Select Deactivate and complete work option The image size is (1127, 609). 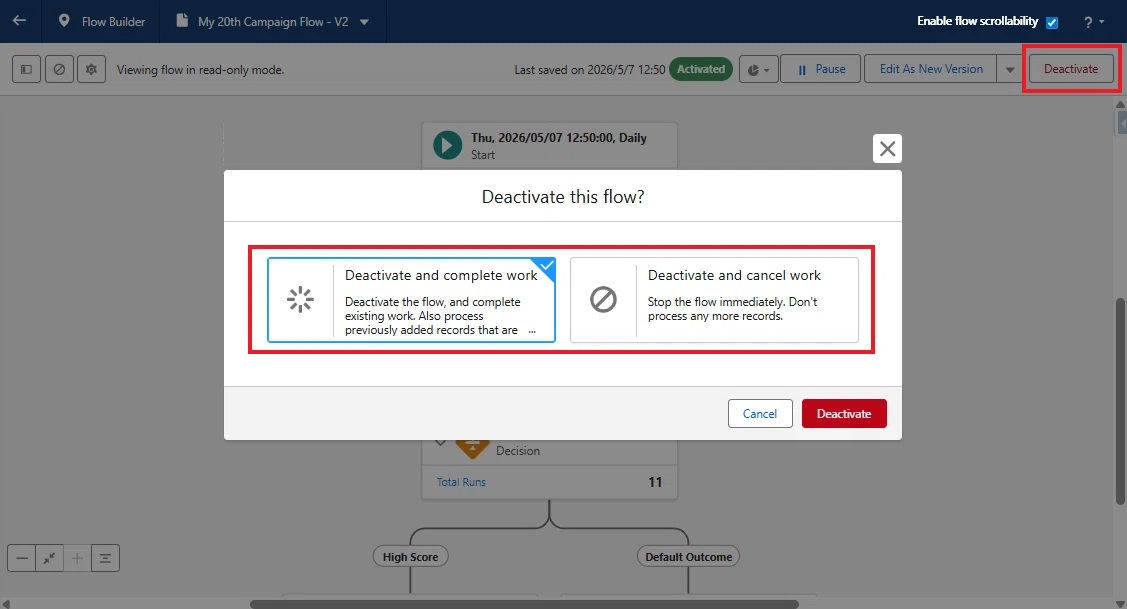coord(411,300)
